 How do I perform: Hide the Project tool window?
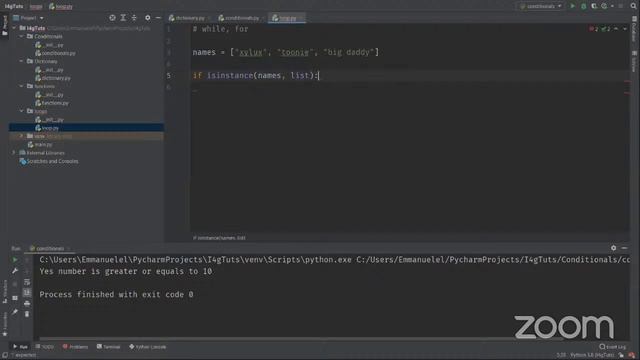[x=158, y=18]
